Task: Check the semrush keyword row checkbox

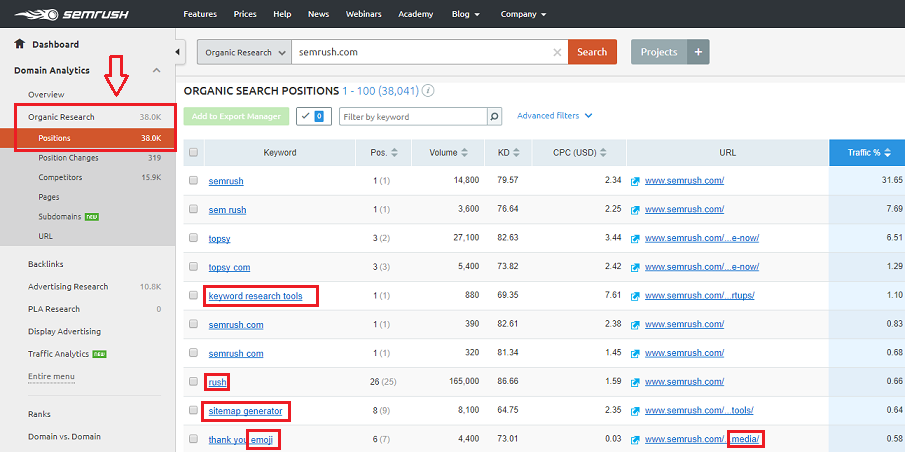Action: pyautogui.click(x=193, y=180)
